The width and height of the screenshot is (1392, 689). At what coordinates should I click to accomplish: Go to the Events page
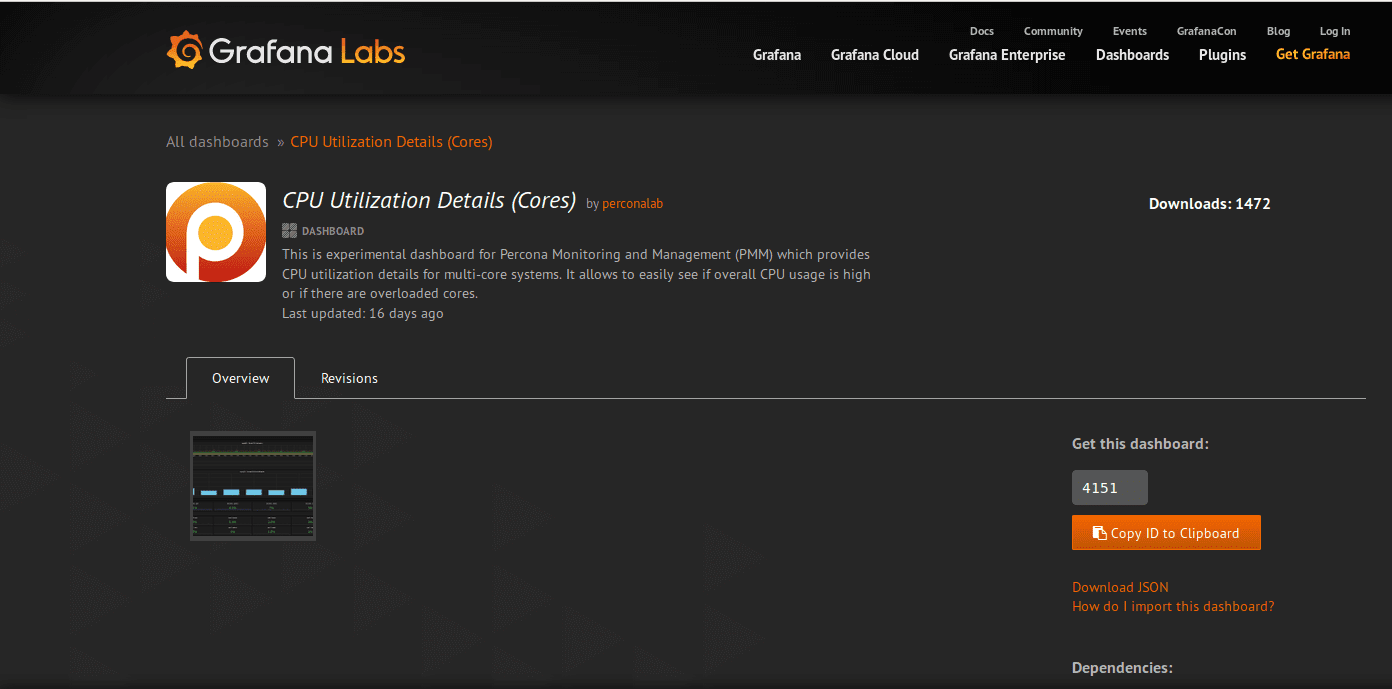pyautogui.click(x=1130, y=31)
